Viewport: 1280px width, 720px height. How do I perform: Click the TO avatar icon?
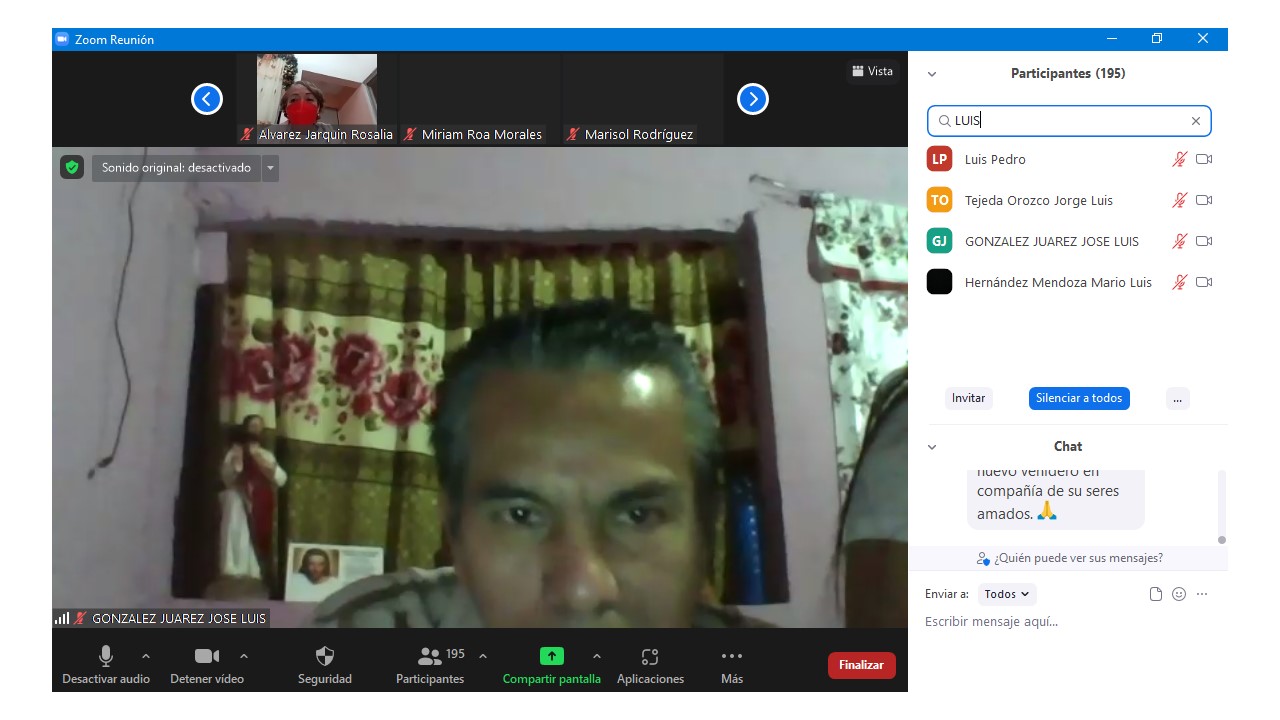click(x=939, y=200)
